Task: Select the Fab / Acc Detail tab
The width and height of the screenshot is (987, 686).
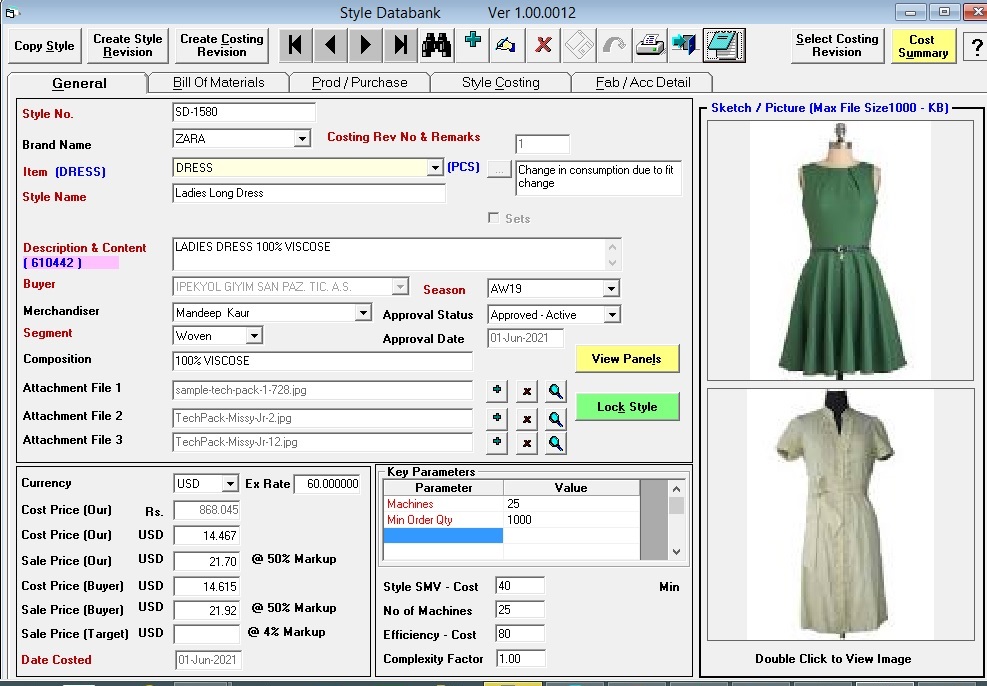Action: tap(643, 82)
